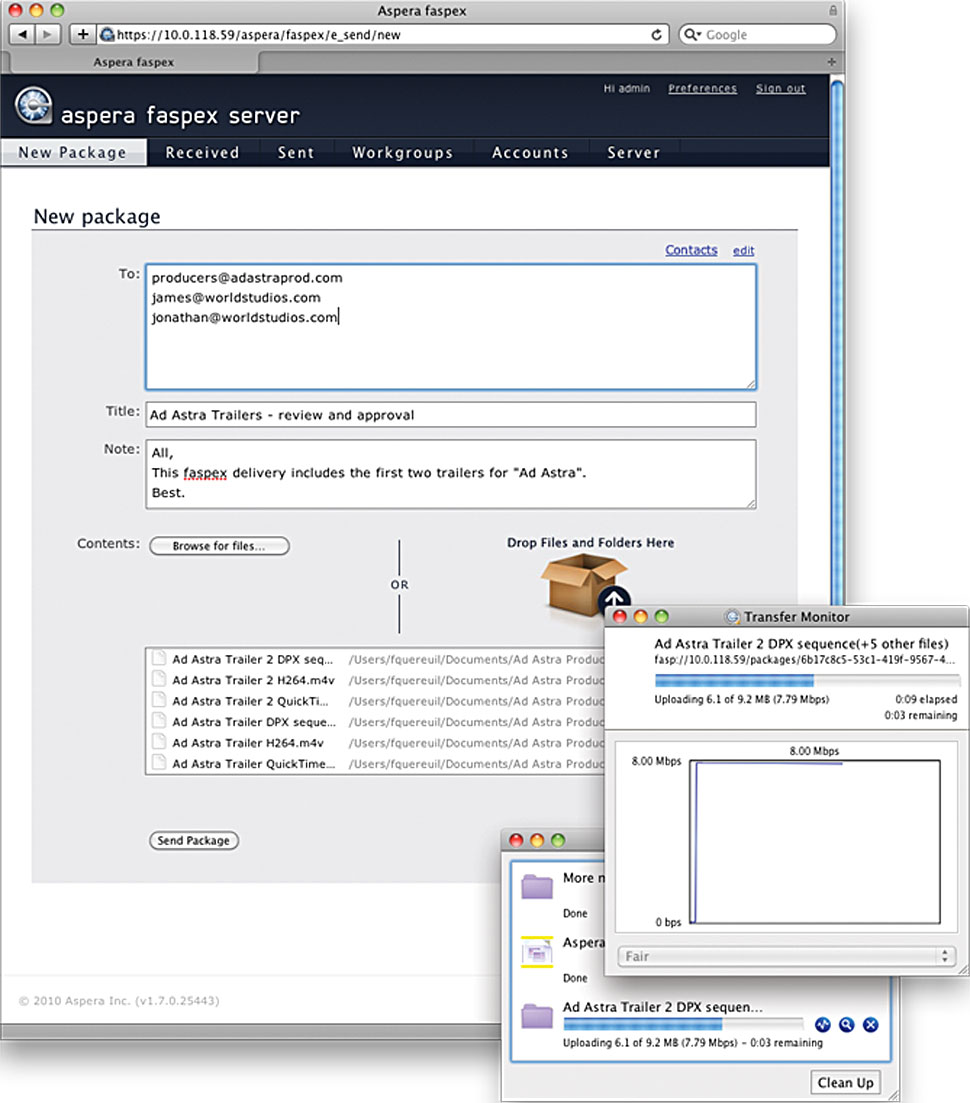Click into the Note text area
This screenshot has height=1103, width=970.
(451, 474)
